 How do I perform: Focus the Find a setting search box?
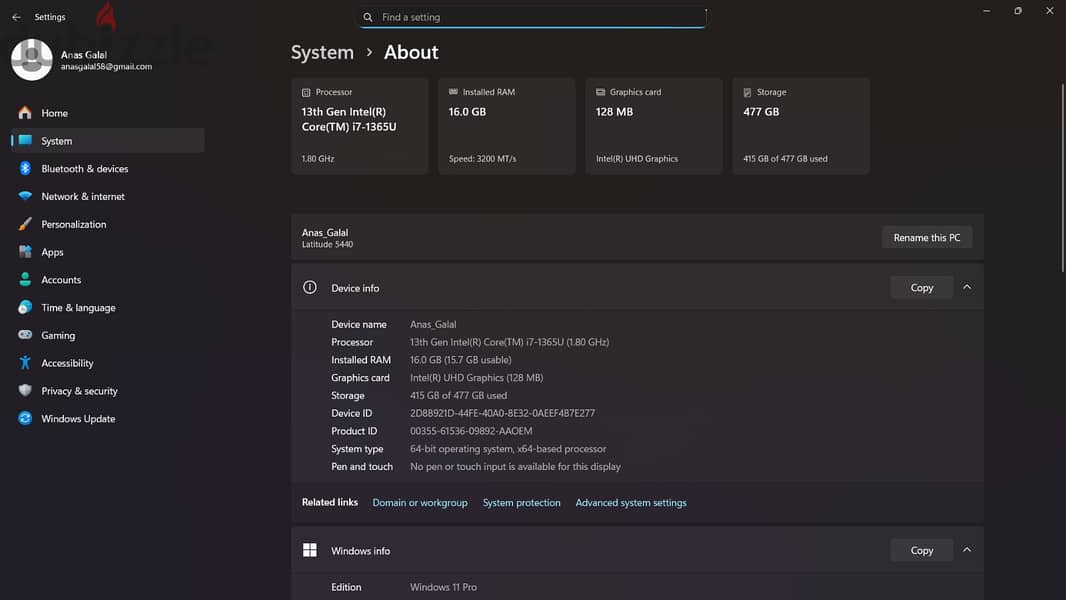pos(533,17)
